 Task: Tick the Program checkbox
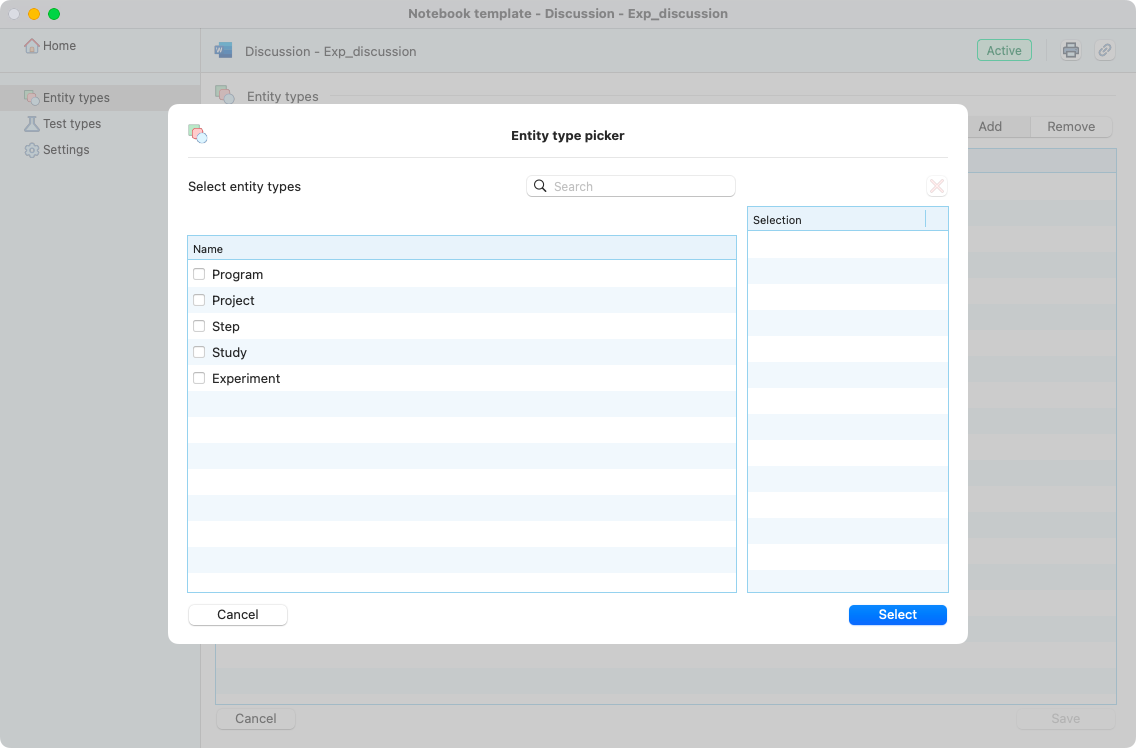point(199,274)
